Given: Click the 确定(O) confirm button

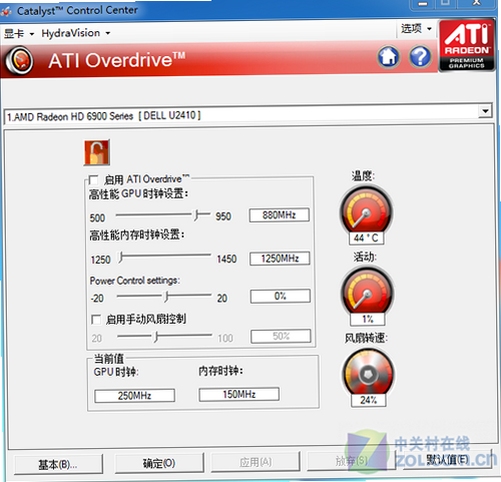Looking at the screenshot, I should tap(159, 463).
